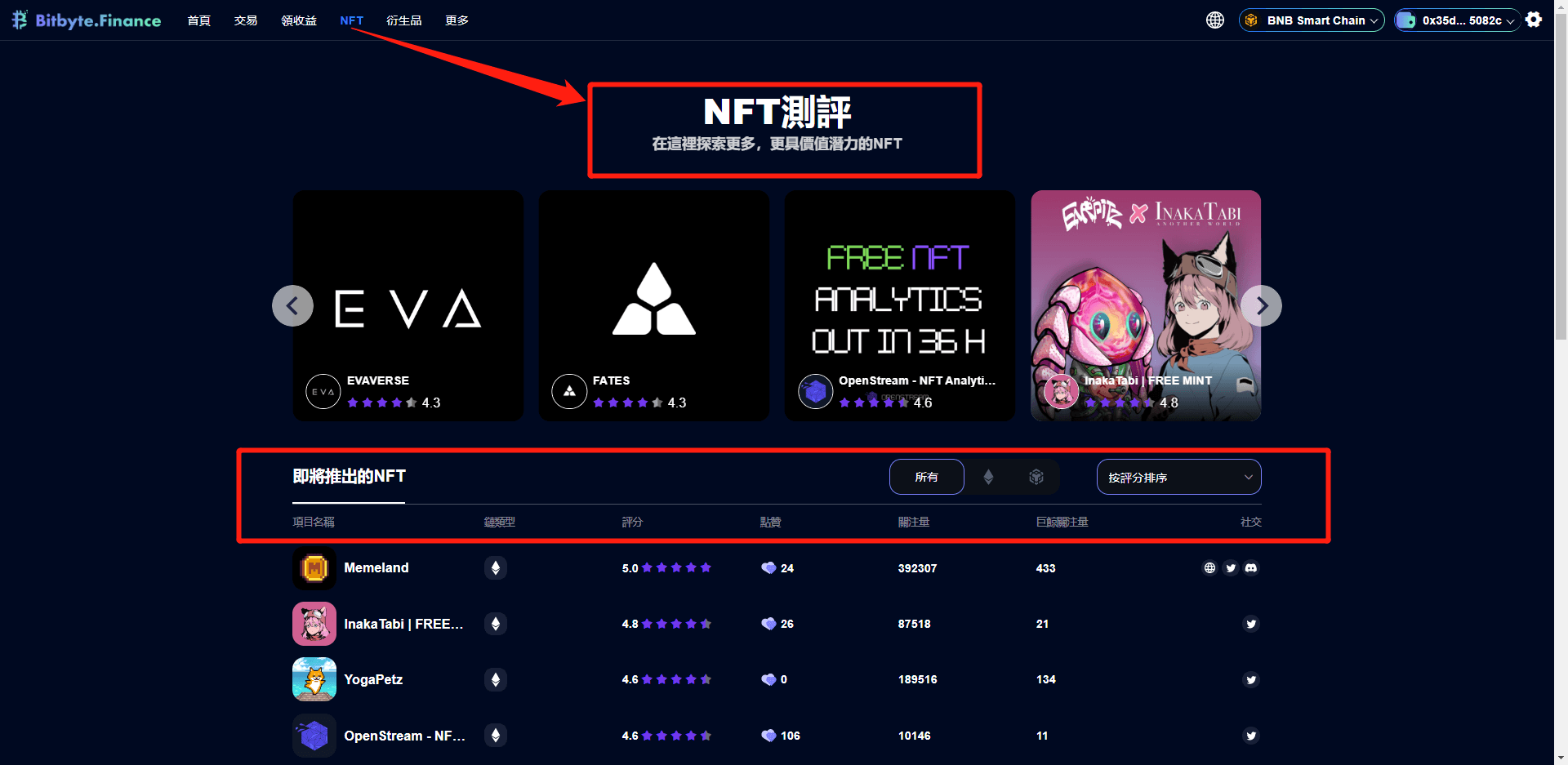Open the EVAVERSE featured card
This screenshot has width=1568, height=765.
[408, 306]
